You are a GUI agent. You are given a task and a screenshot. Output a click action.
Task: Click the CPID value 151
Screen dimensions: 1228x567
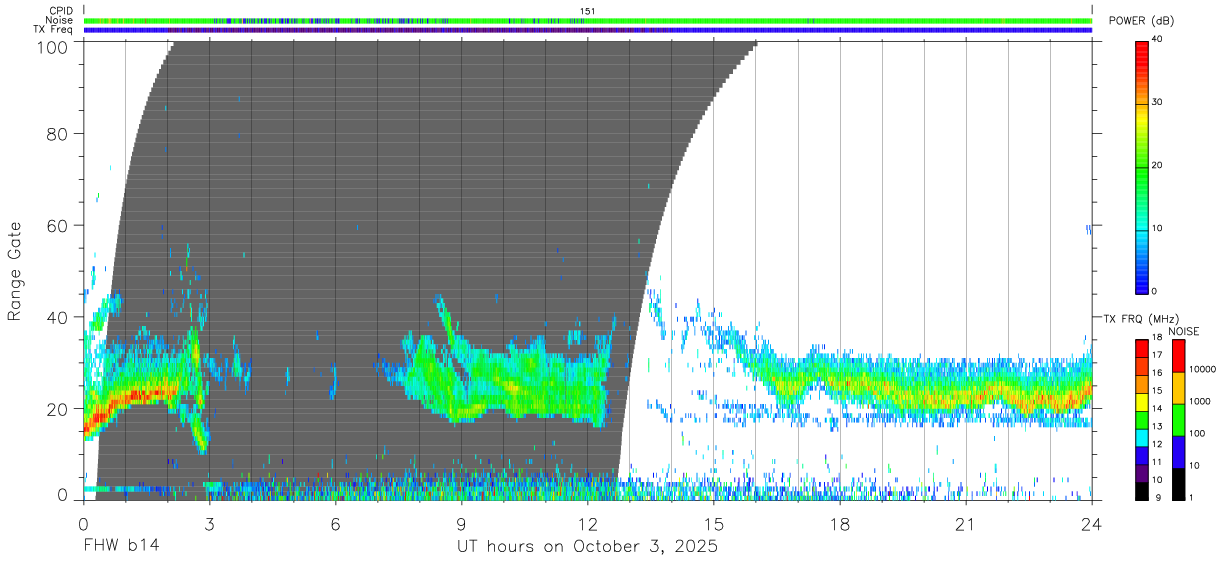tap(588, 11)
